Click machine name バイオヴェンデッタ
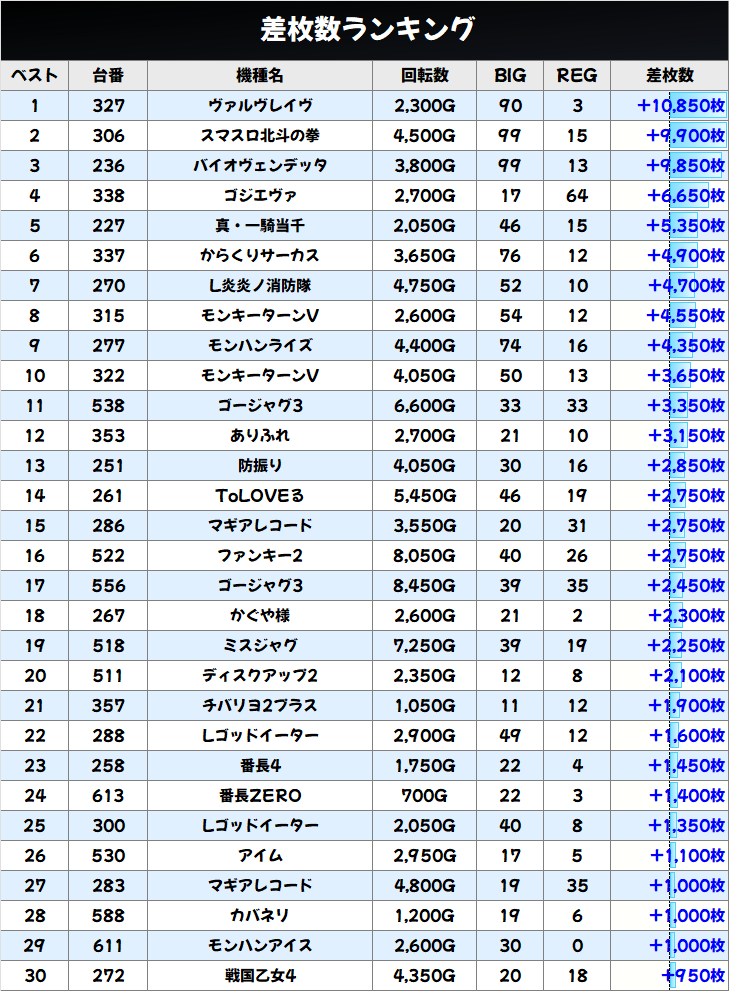This screenshot has height=991, width=729. point(260,166)
